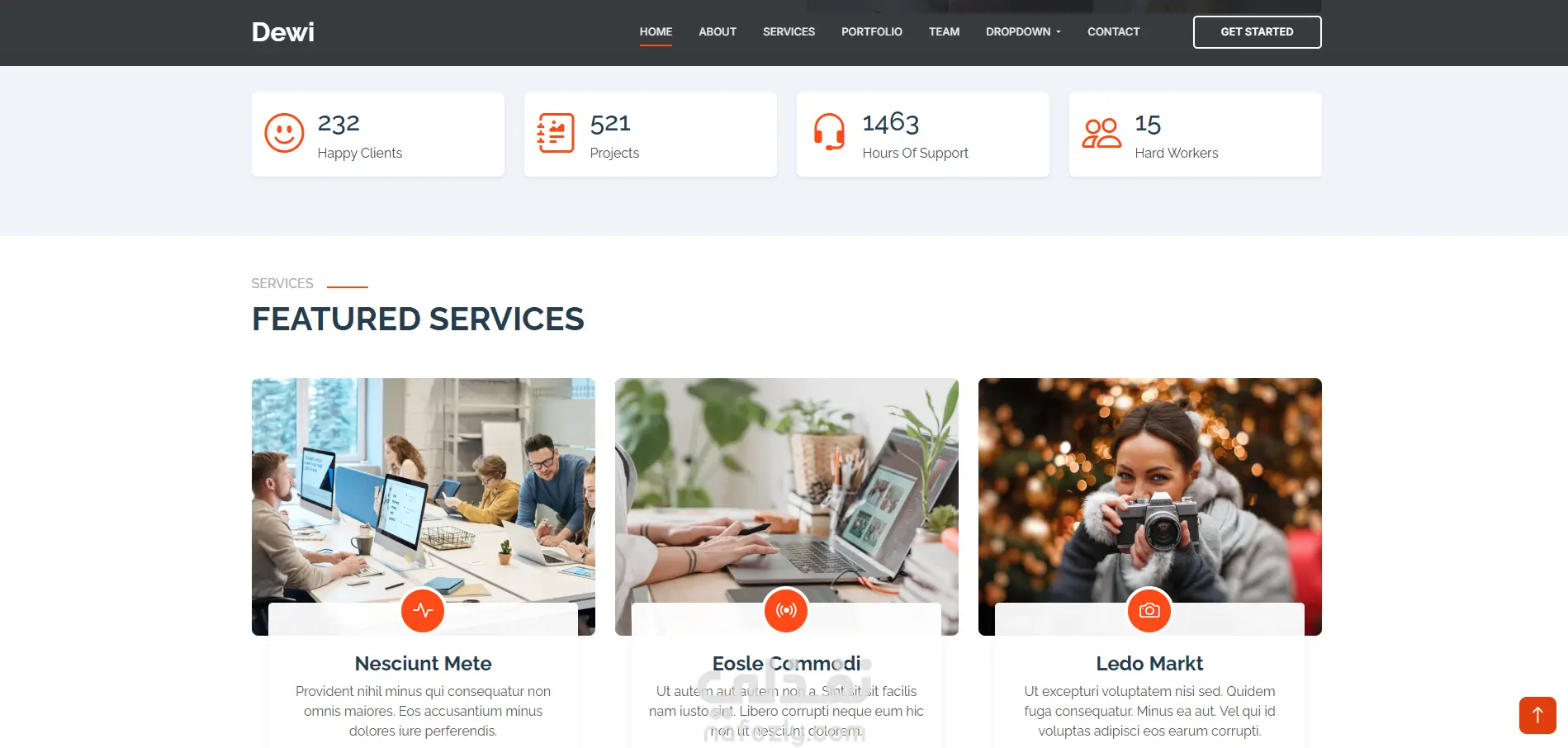The width and height of the screenshot is (1568, 748).
Task: Open the Contact nav item
Action: point(1113,32)
